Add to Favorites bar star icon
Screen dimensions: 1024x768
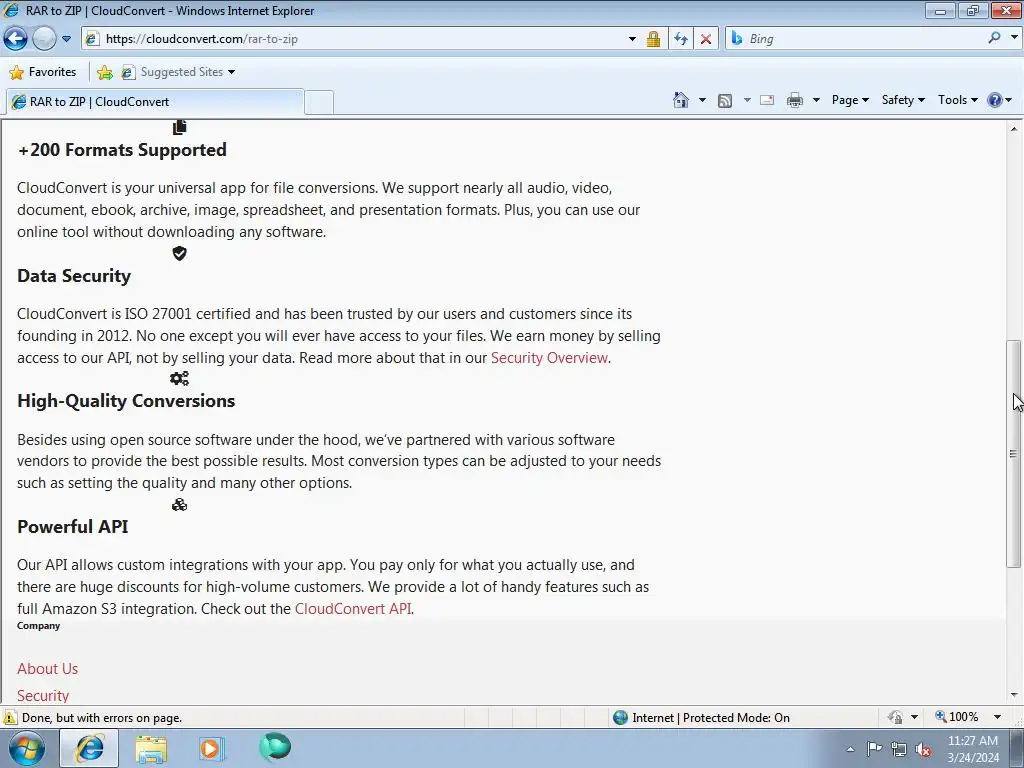click(x=104, y=72)
